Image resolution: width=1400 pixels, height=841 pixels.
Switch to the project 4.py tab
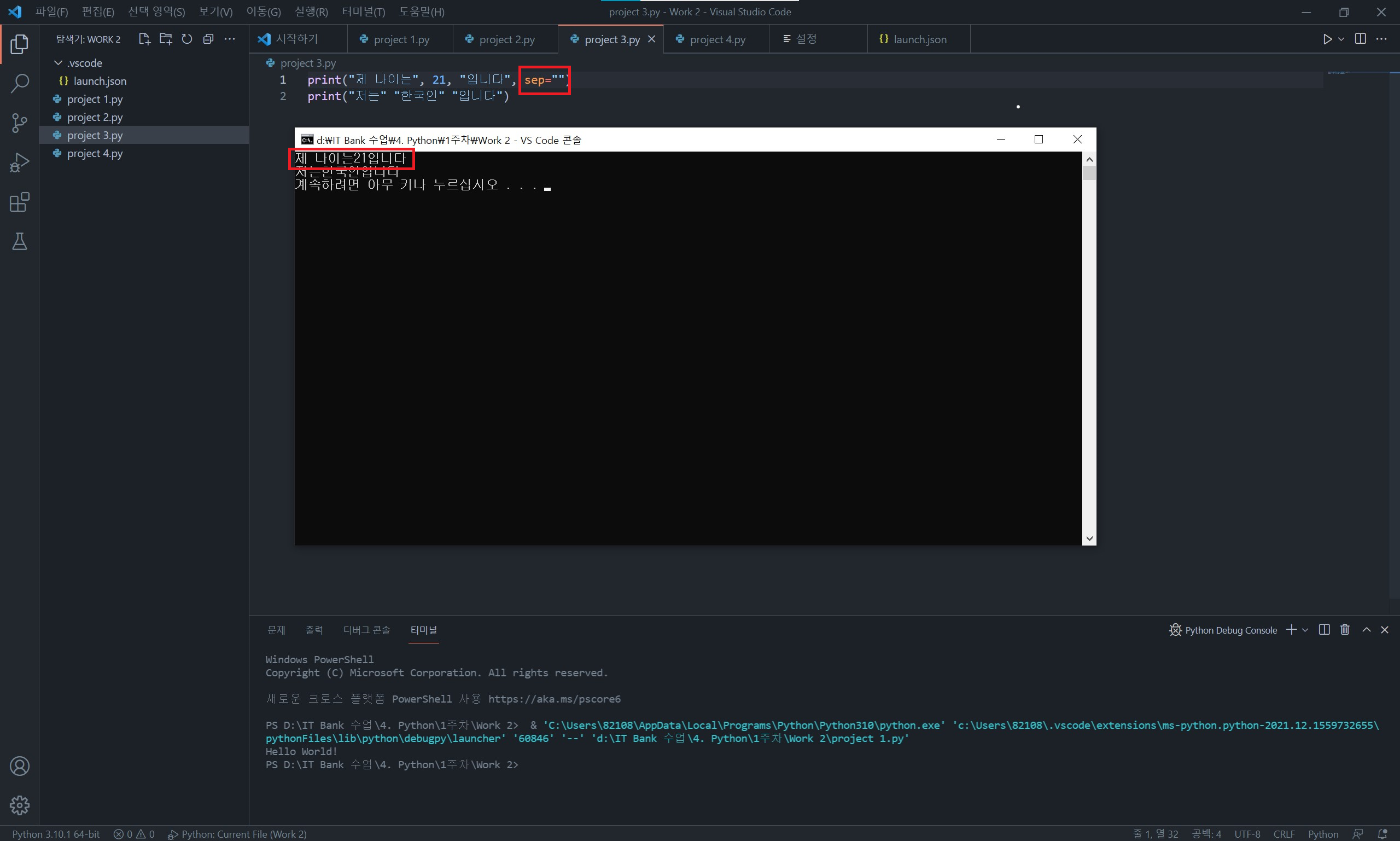point(717,39)
